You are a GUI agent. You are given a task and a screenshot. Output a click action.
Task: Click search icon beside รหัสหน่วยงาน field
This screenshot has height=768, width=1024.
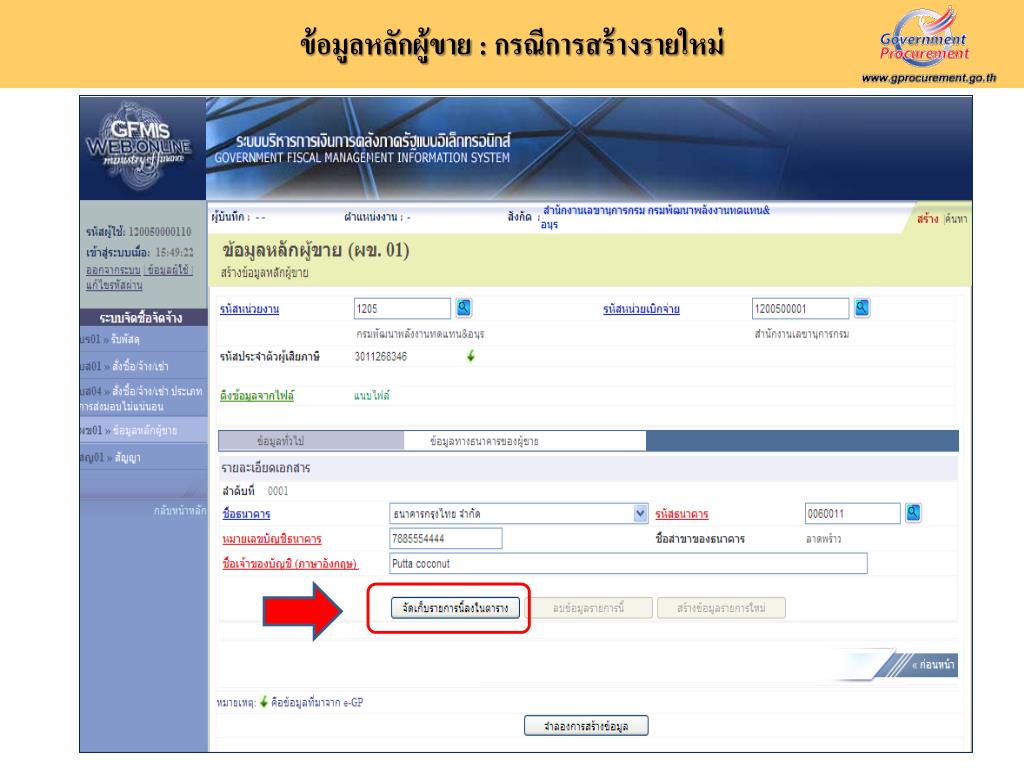[464, 308]
